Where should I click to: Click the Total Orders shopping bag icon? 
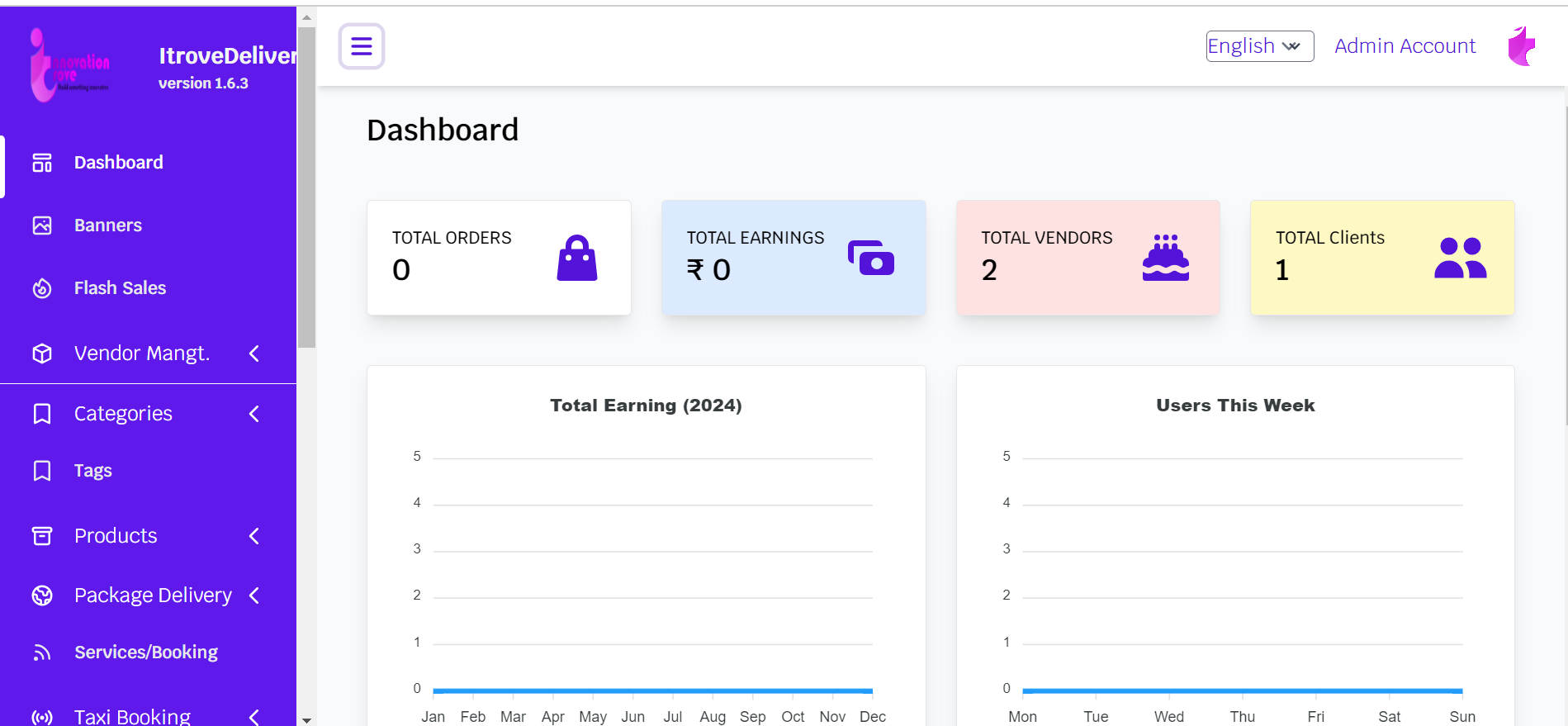[x=576, y=259]
